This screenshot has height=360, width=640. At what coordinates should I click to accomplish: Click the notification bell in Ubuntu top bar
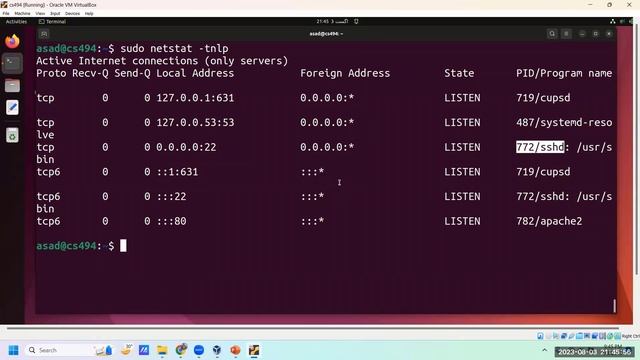[356, 22]
